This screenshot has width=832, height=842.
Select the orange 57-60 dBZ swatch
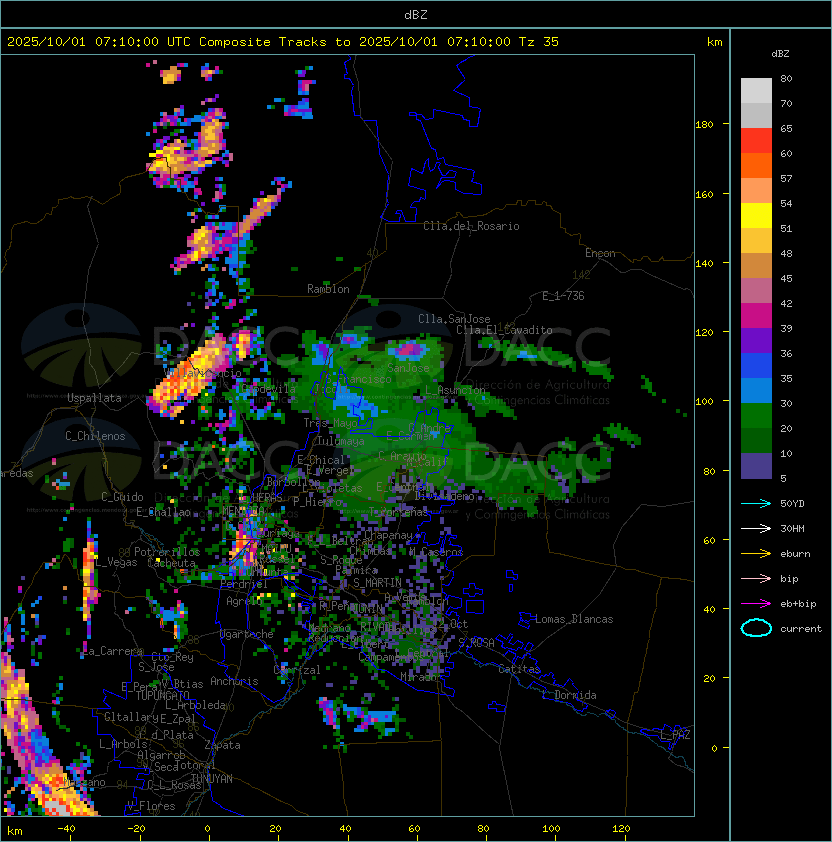756,166
